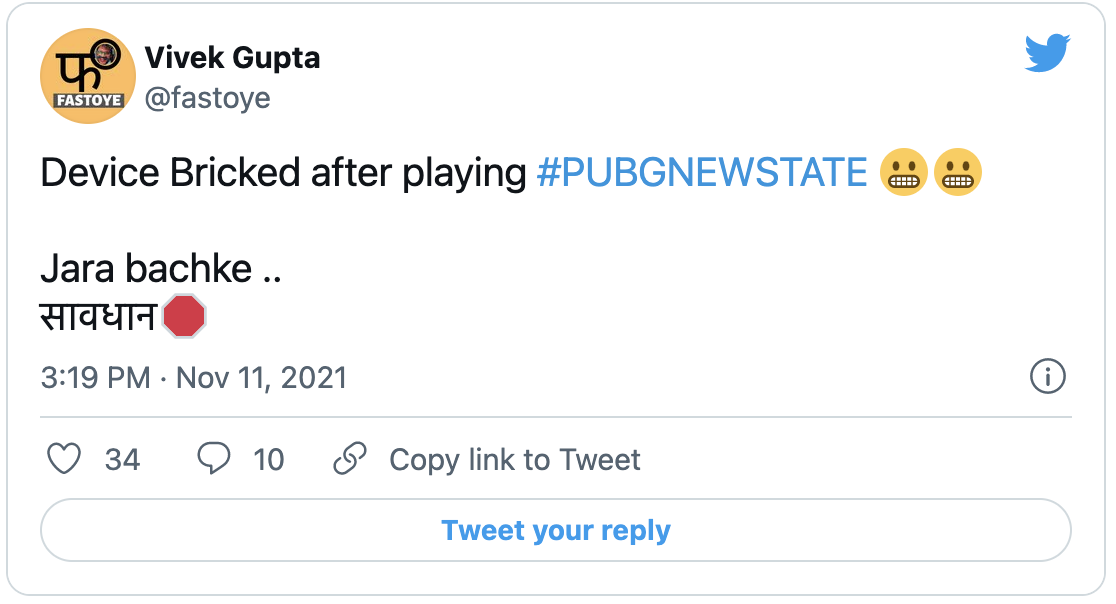1116x604 pixels.
Task: Click the second grimacing face emoji
Action: [958, 173]
